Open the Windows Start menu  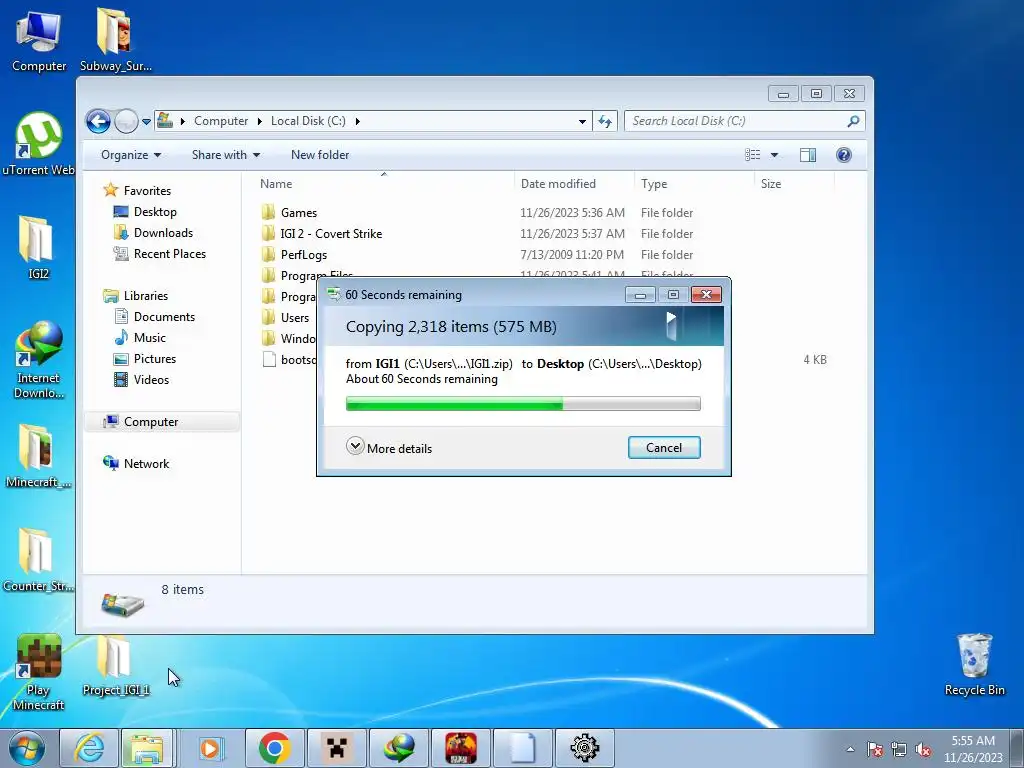[27, 748]
